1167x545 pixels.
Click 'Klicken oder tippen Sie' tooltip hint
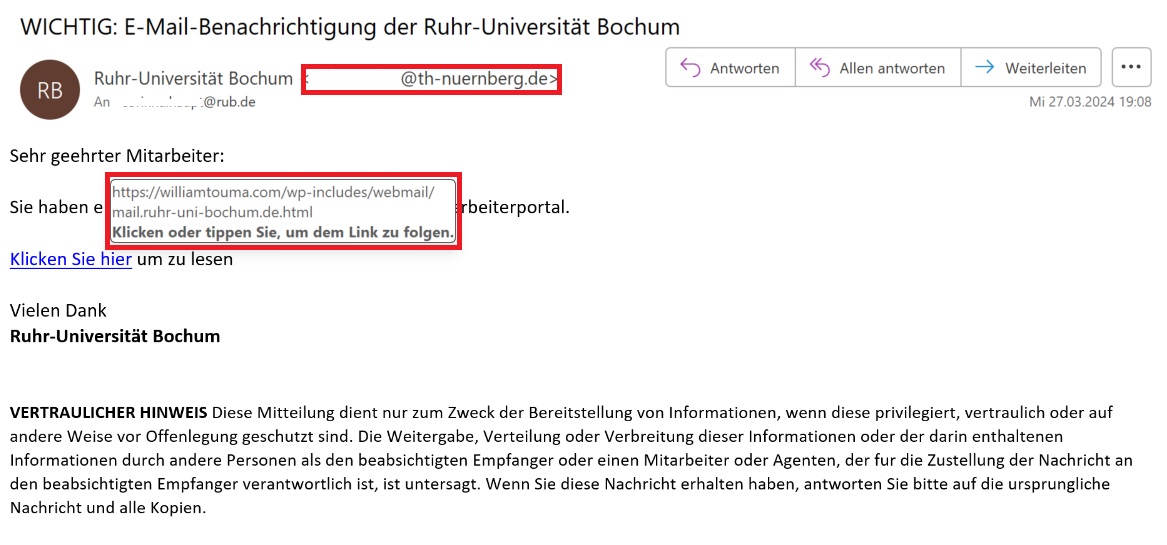coord(283,233)
